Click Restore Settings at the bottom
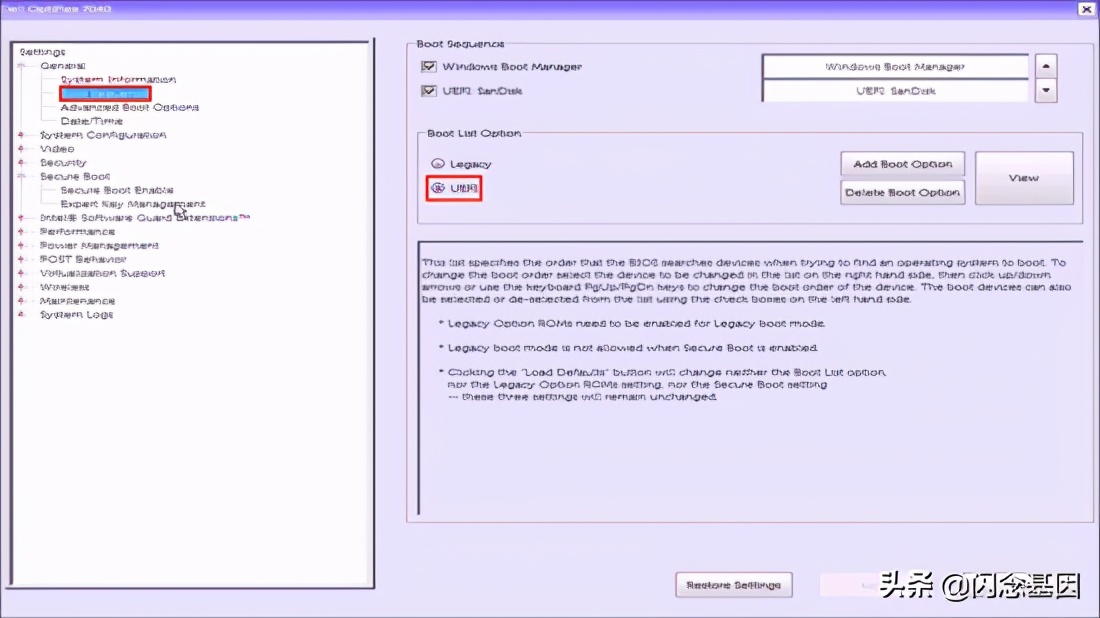This screenshot has height=618, width=1100. (734, 585)
